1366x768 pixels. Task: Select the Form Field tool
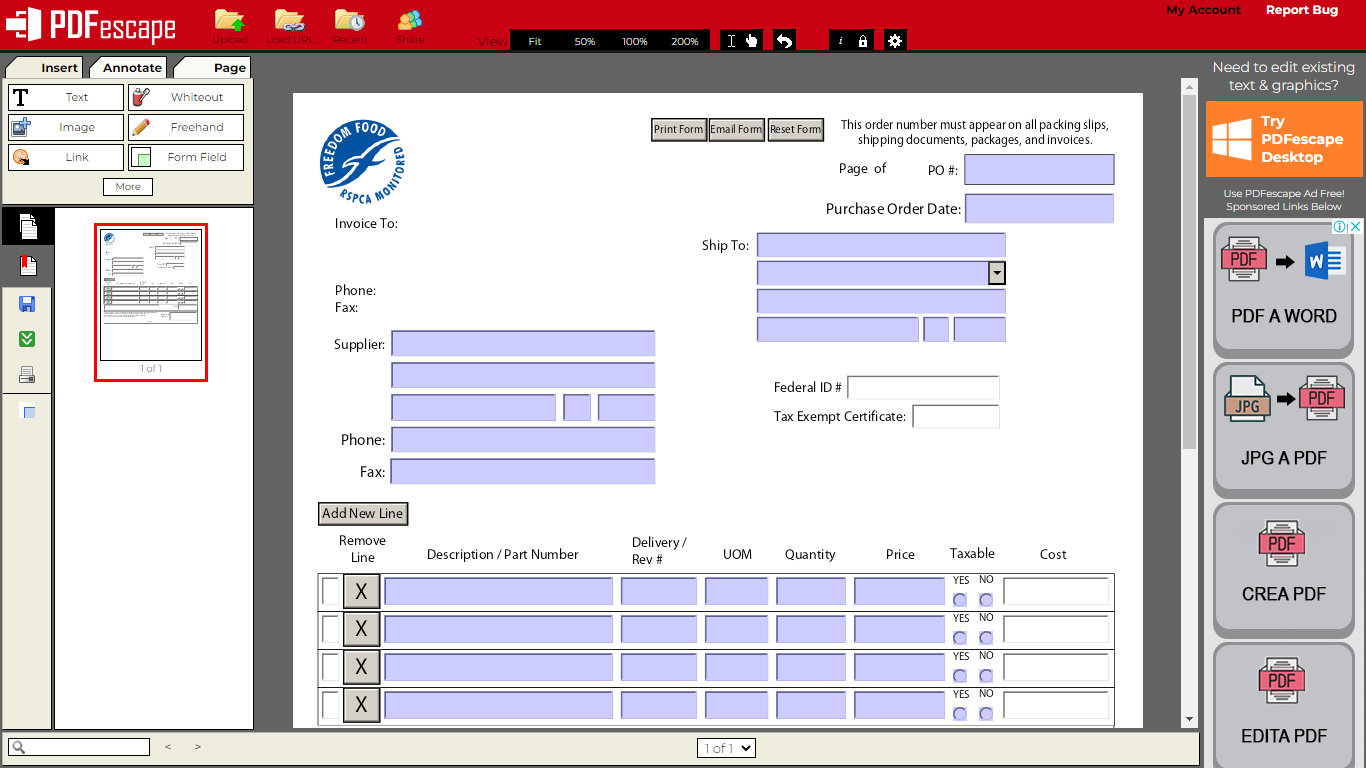tap(186, 157)
